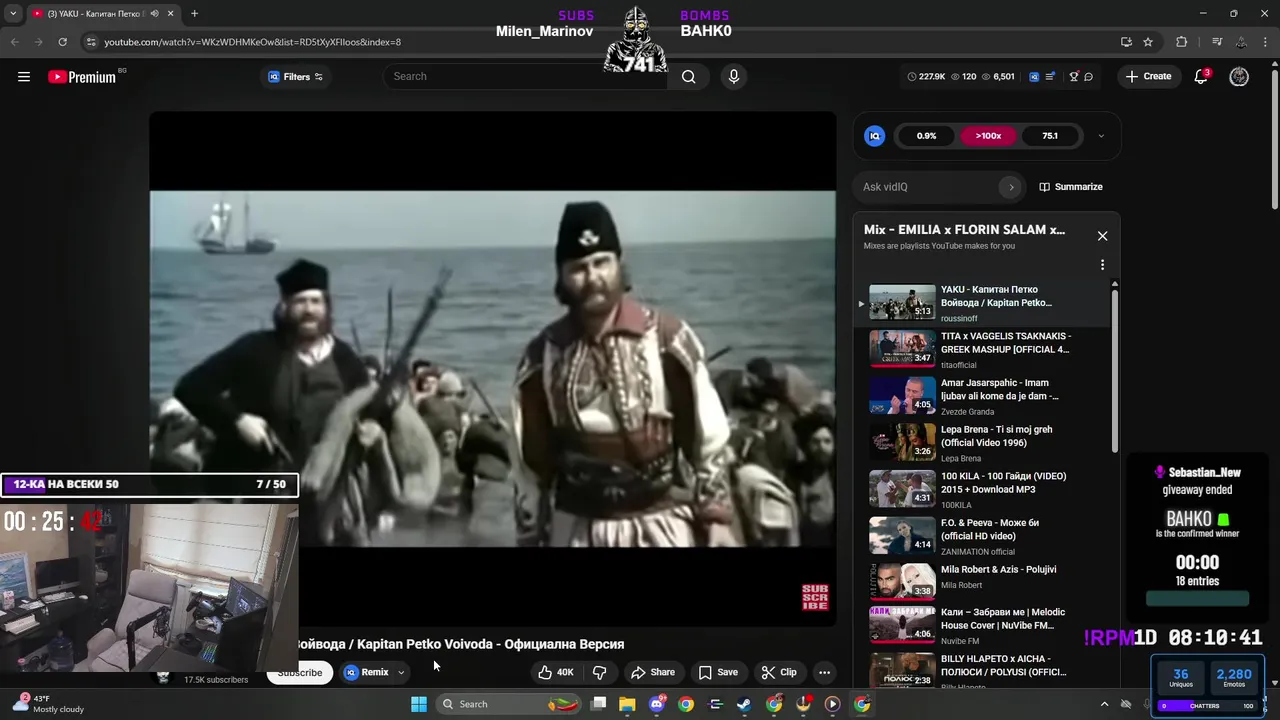Image resolution: width=1280 pixels, height=720 pixels.
Task: Open the vidIQ Filters button
Action: pos(296,77)
